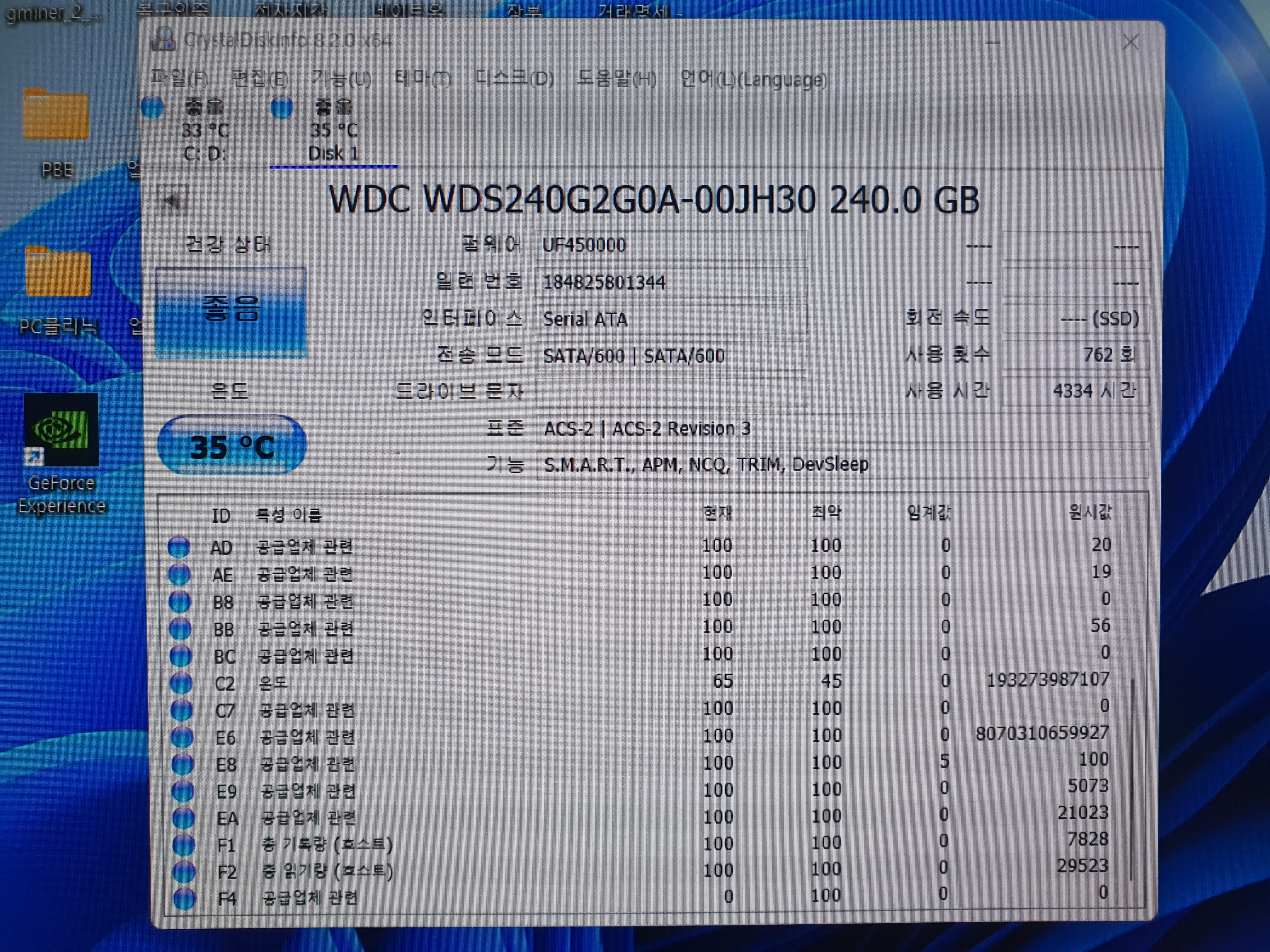Click the 현재 column header

(718, 513)
